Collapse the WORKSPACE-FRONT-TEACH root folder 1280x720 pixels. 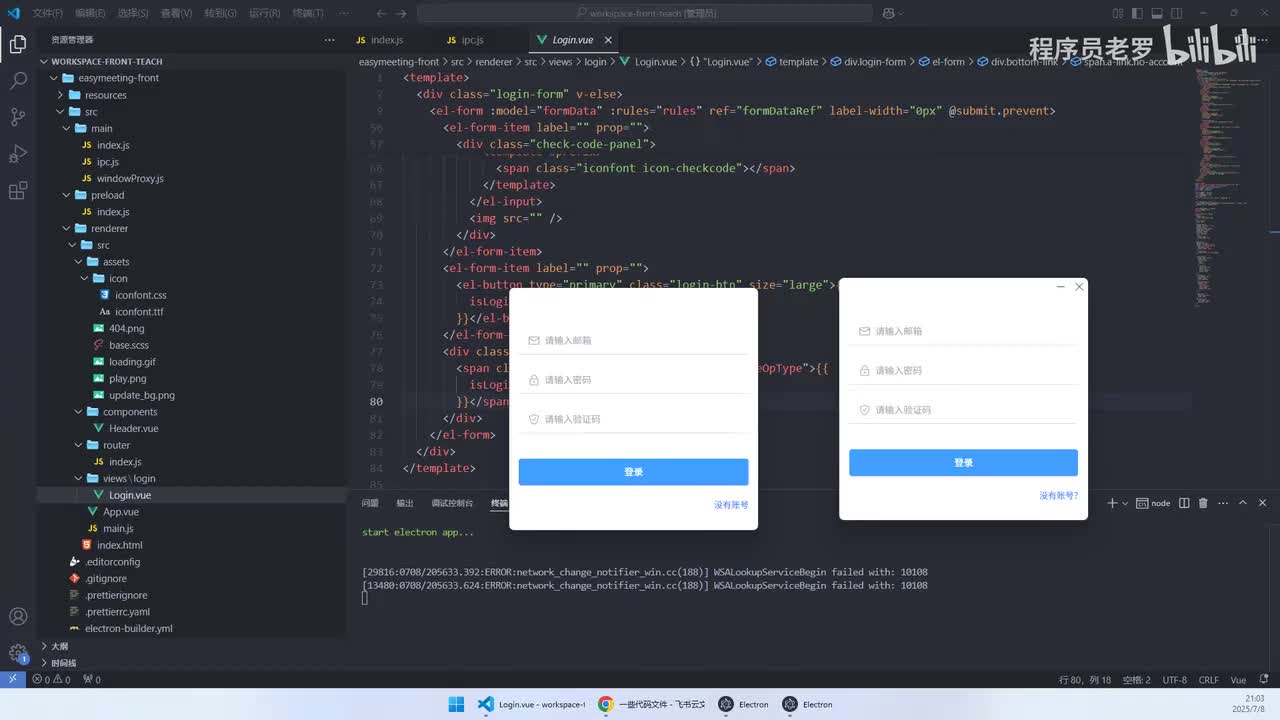click(44, 61)
